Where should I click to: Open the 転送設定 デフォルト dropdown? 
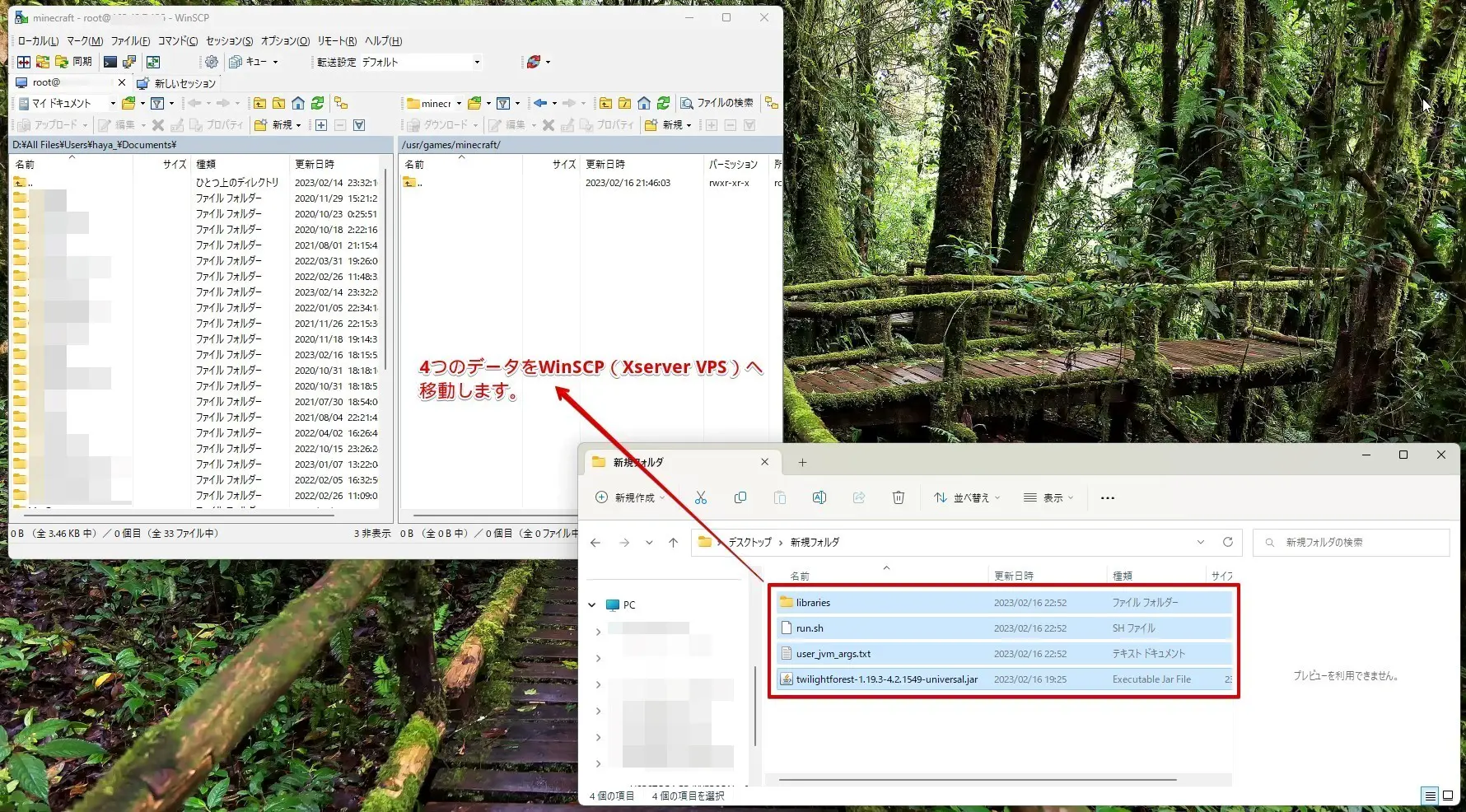[x=421, y=62]
